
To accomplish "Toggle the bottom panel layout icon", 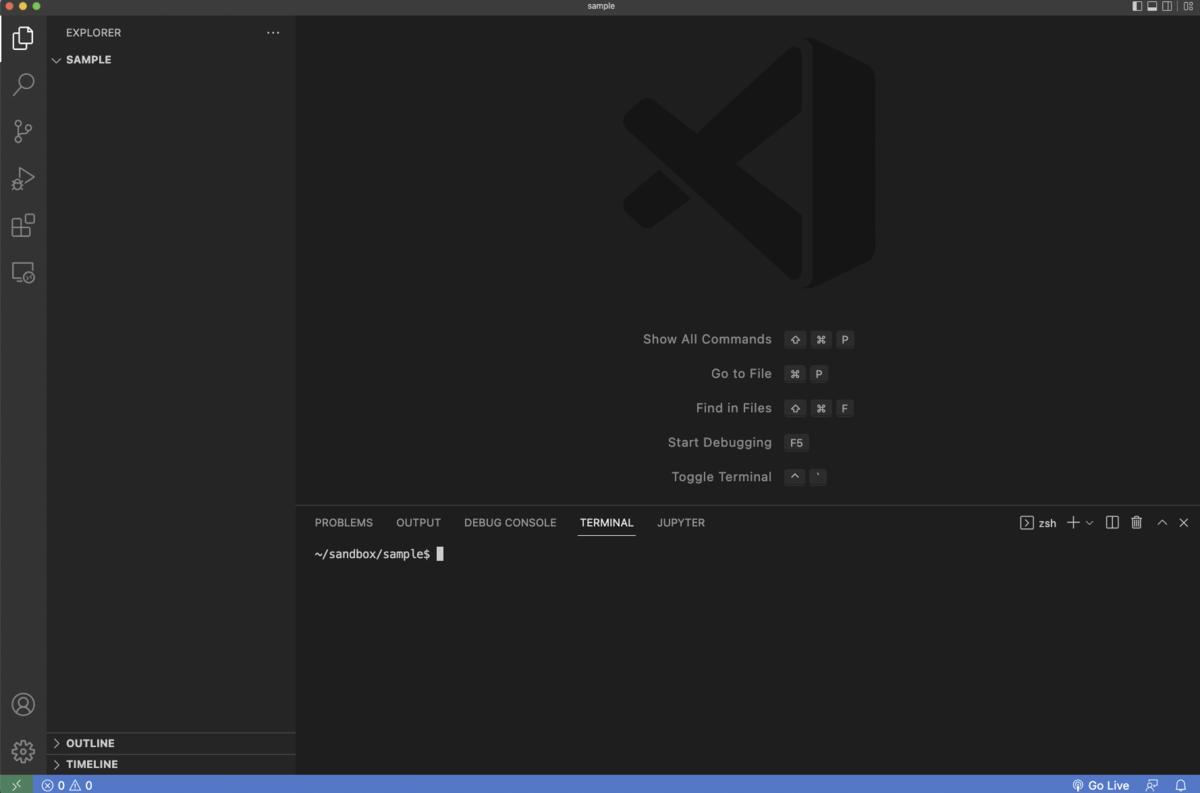I will point(1152,6).
